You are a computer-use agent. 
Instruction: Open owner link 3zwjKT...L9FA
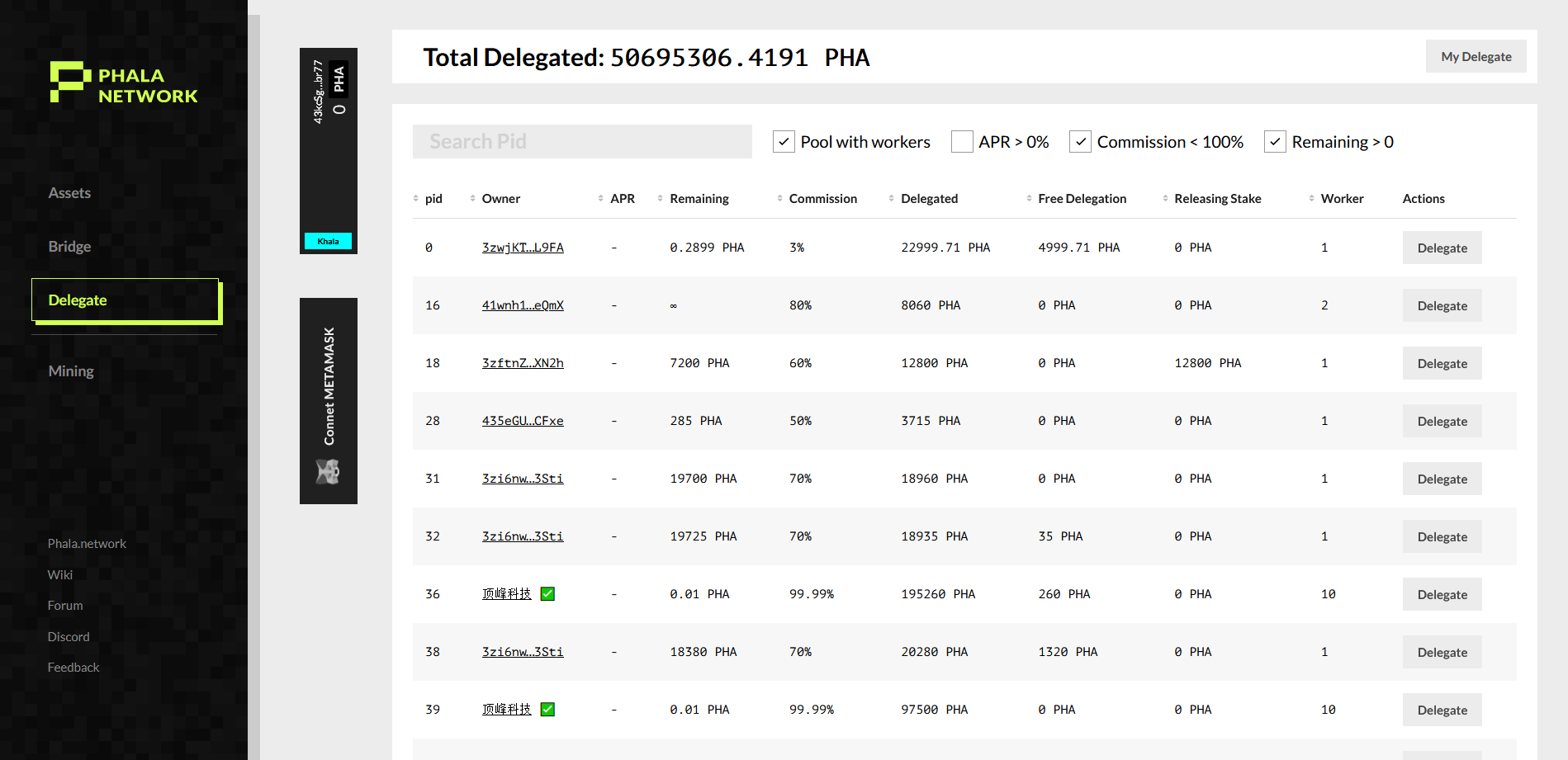point(523,248)
